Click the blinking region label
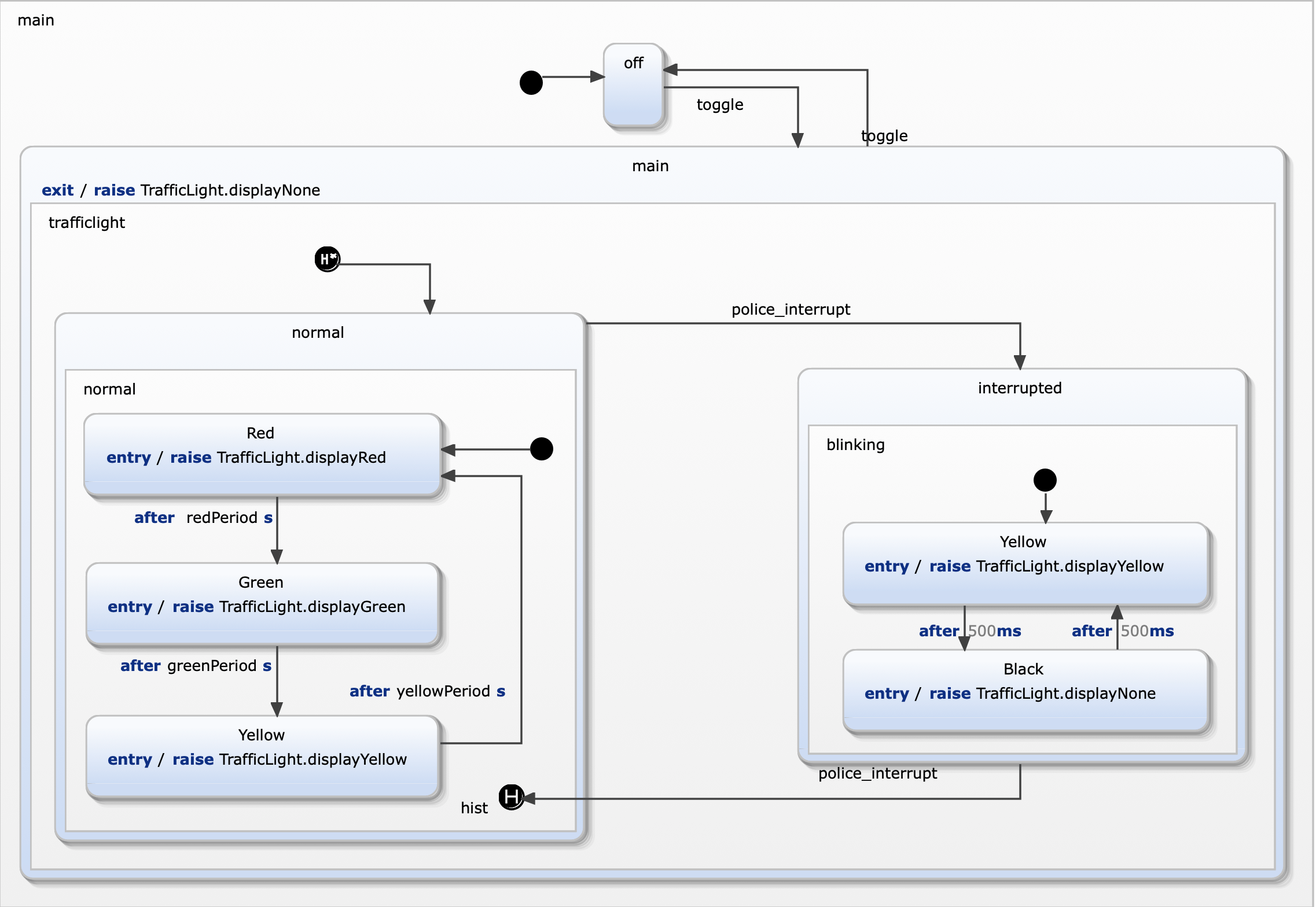Image resolution: width=1316 pixels, height=907 pixels. 855,445
